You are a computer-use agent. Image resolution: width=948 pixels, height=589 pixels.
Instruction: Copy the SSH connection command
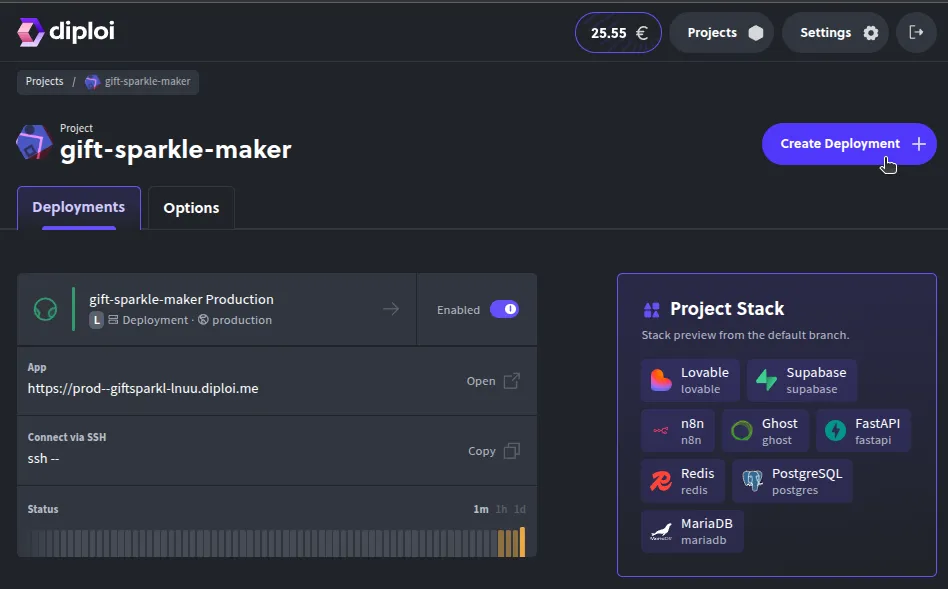(494, 451)
